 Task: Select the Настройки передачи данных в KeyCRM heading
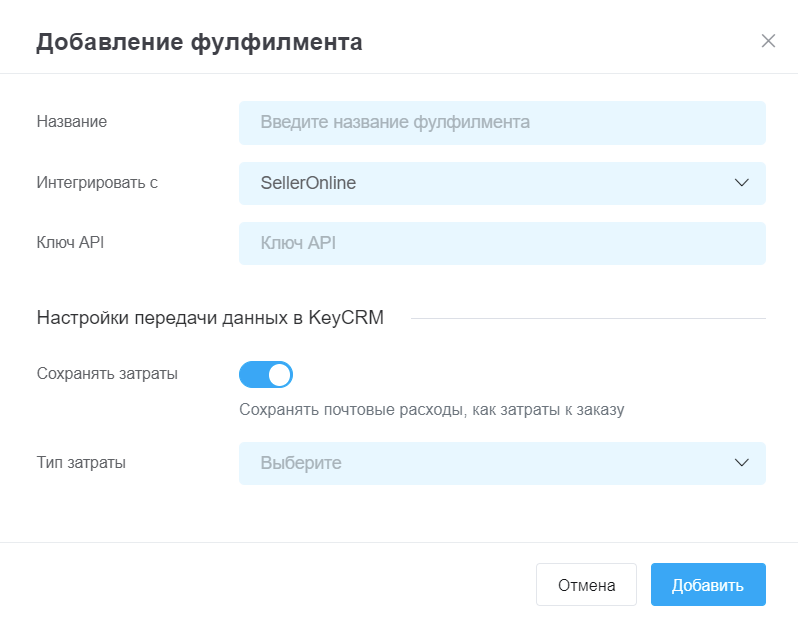pos(210,318)
